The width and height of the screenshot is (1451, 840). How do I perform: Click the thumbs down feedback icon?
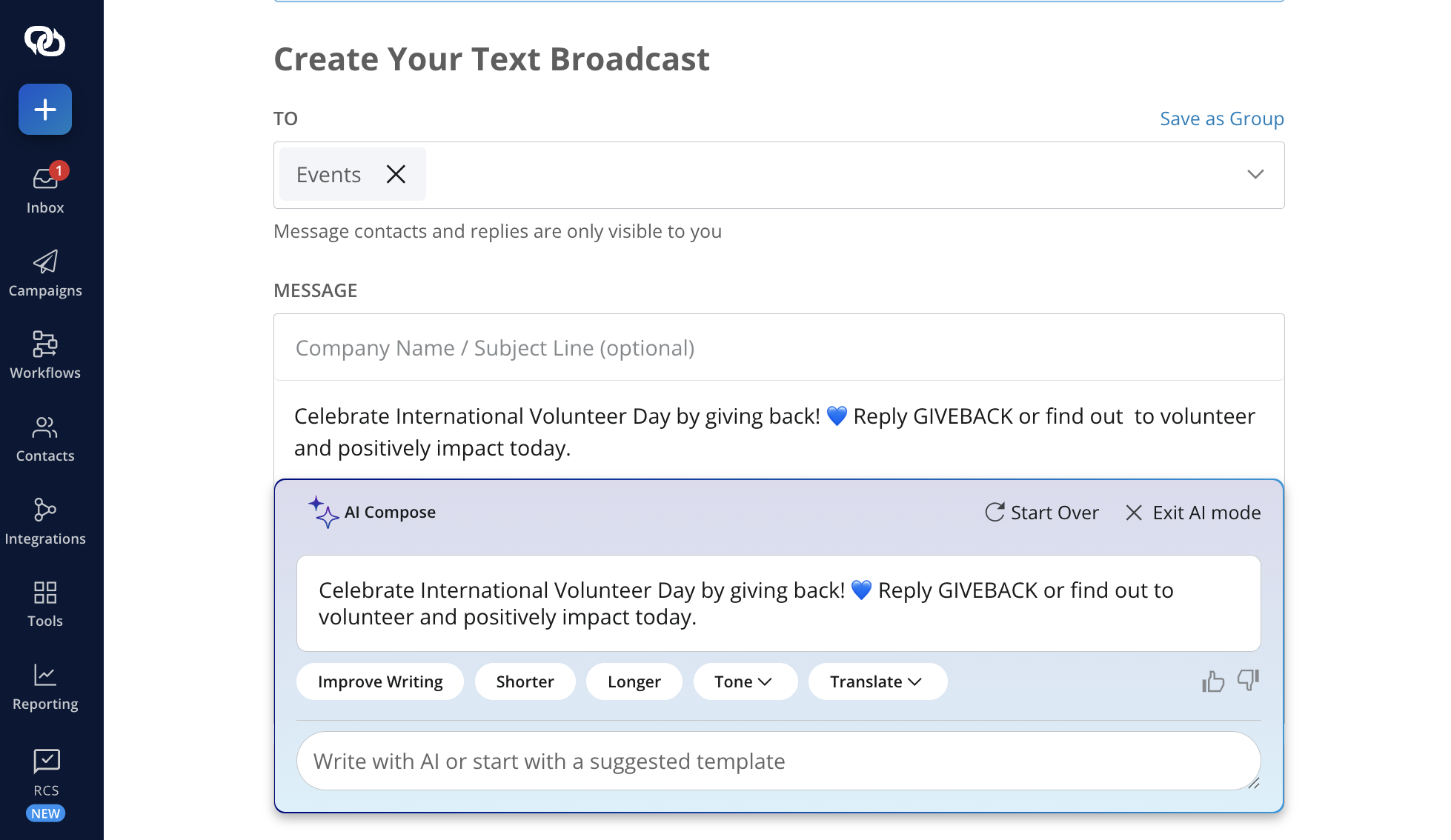coord(1248,680)
